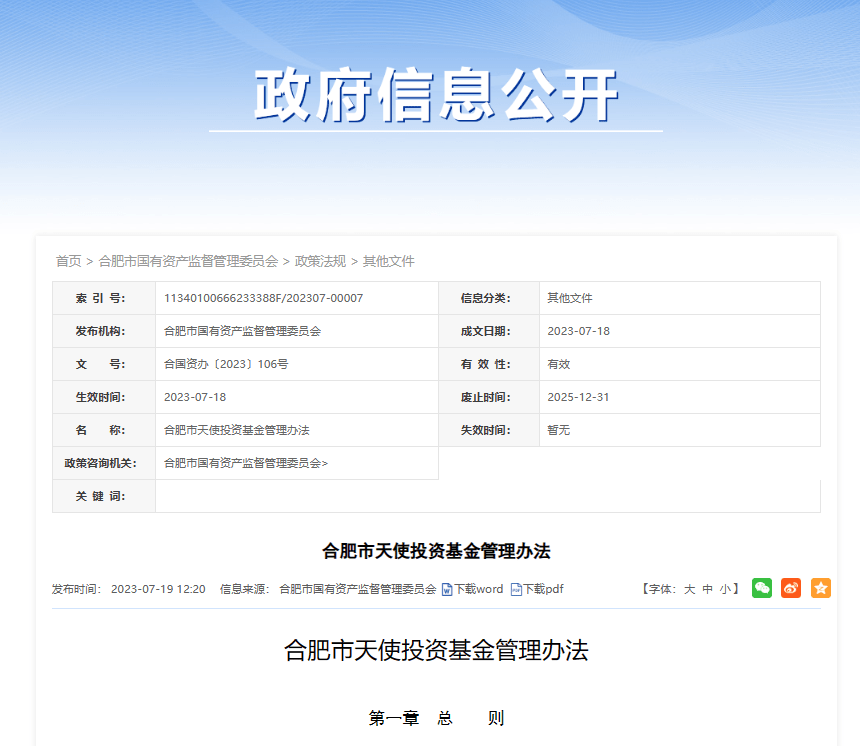
Task: Share article via Weibo icon
Action: pos(791,588)
